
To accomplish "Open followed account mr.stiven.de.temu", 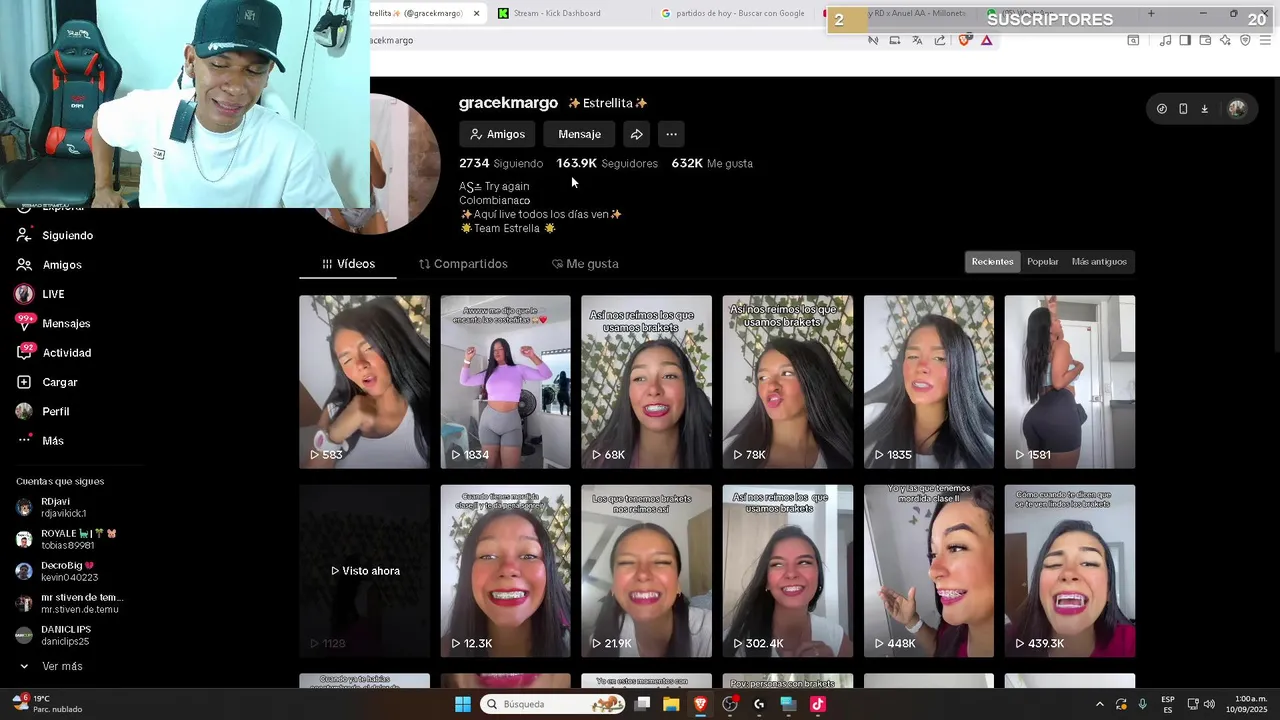I will click(68, 603).
